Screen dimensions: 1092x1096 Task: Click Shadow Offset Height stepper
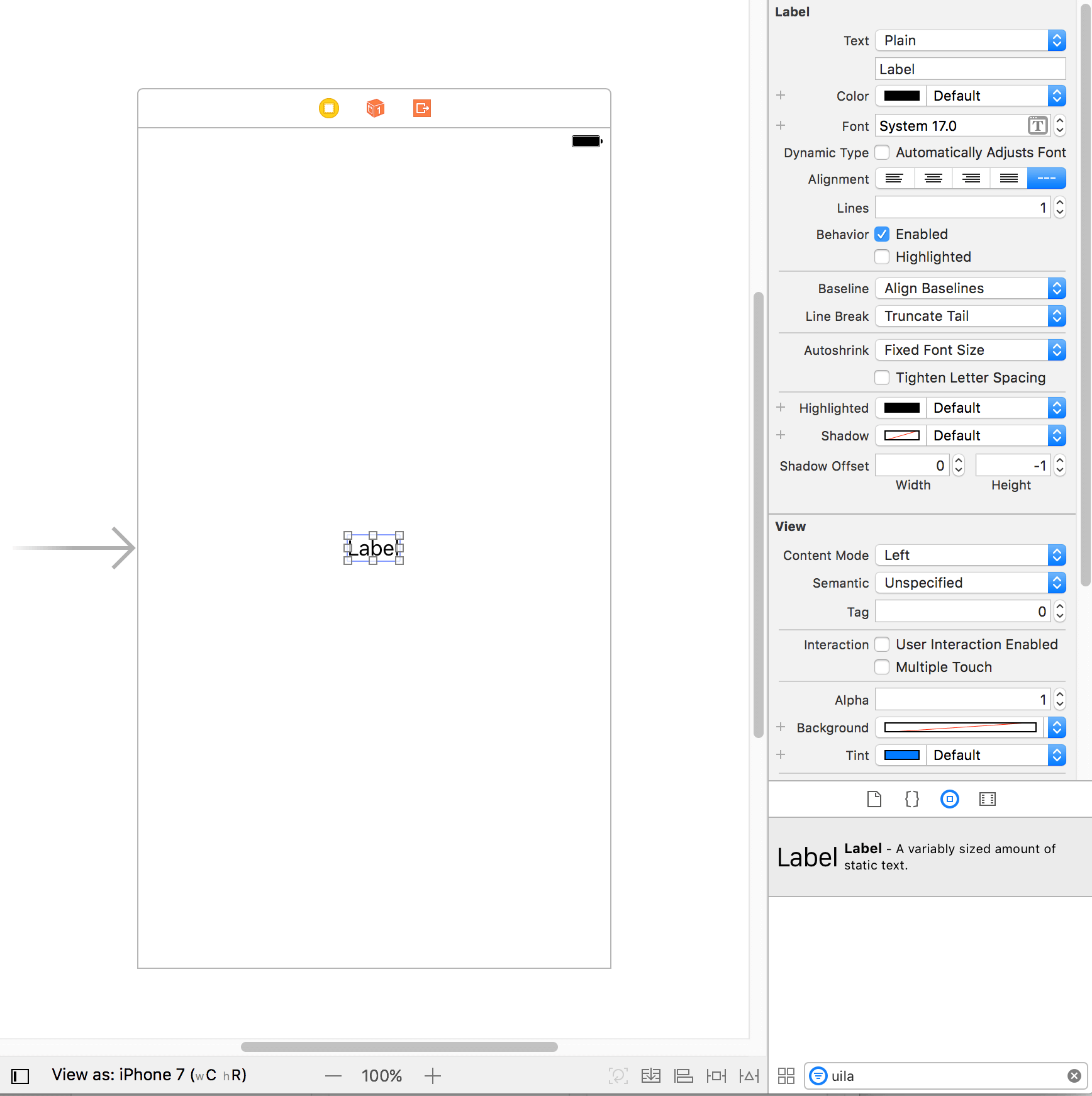1060,465
